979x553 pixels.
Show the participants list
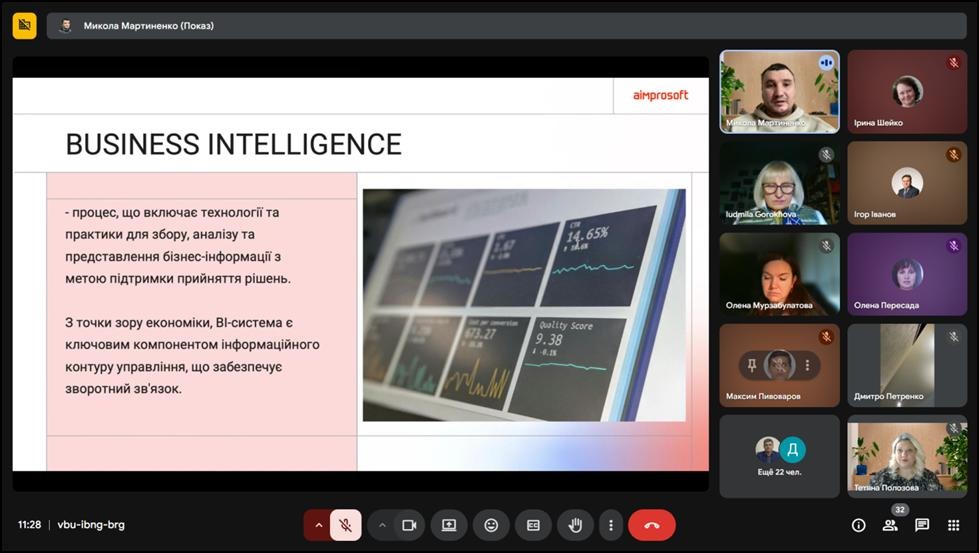pos(890,525)
